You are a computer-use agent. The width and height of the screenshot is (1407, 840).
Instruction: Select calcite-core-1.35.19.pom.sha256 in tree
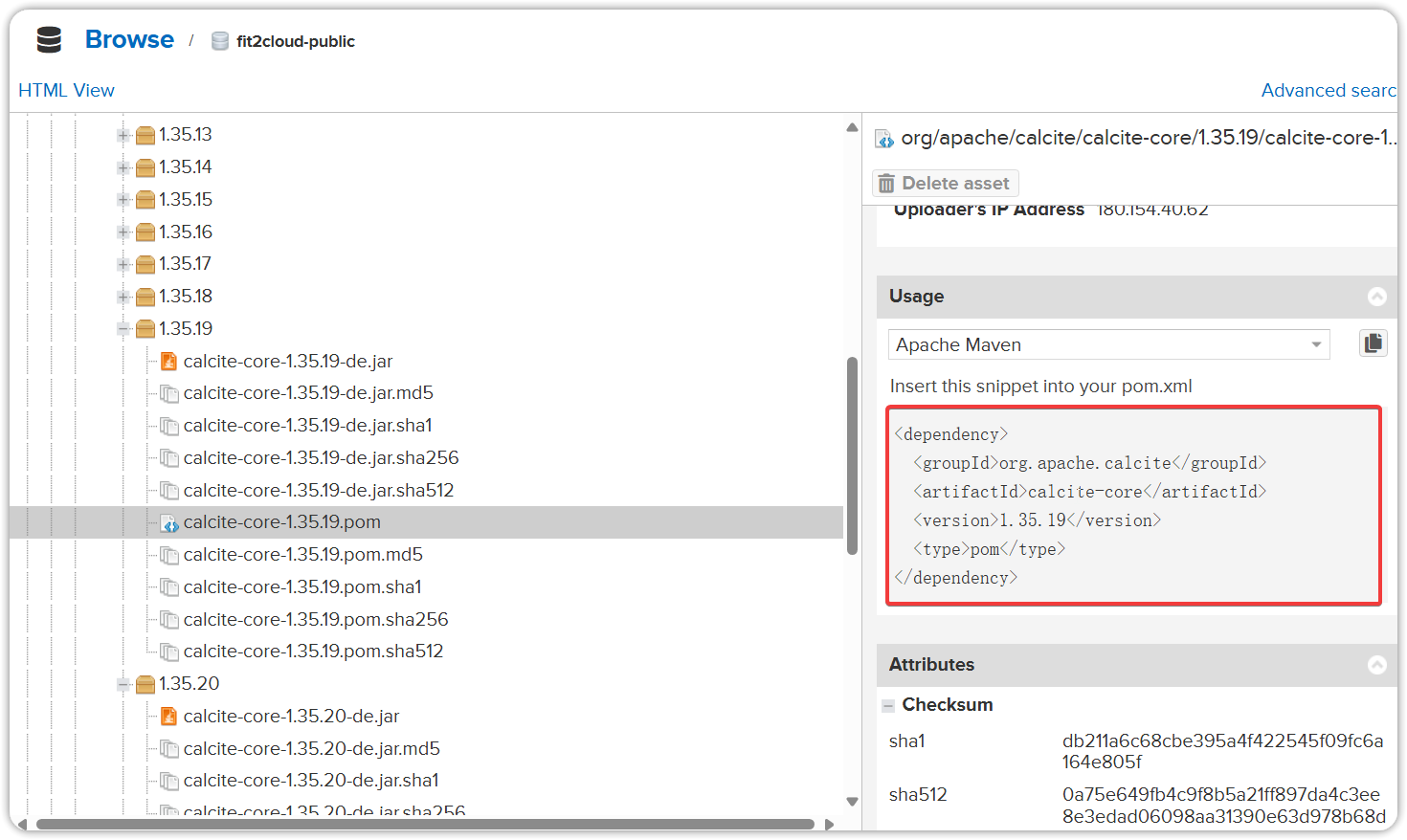(316, 619)
